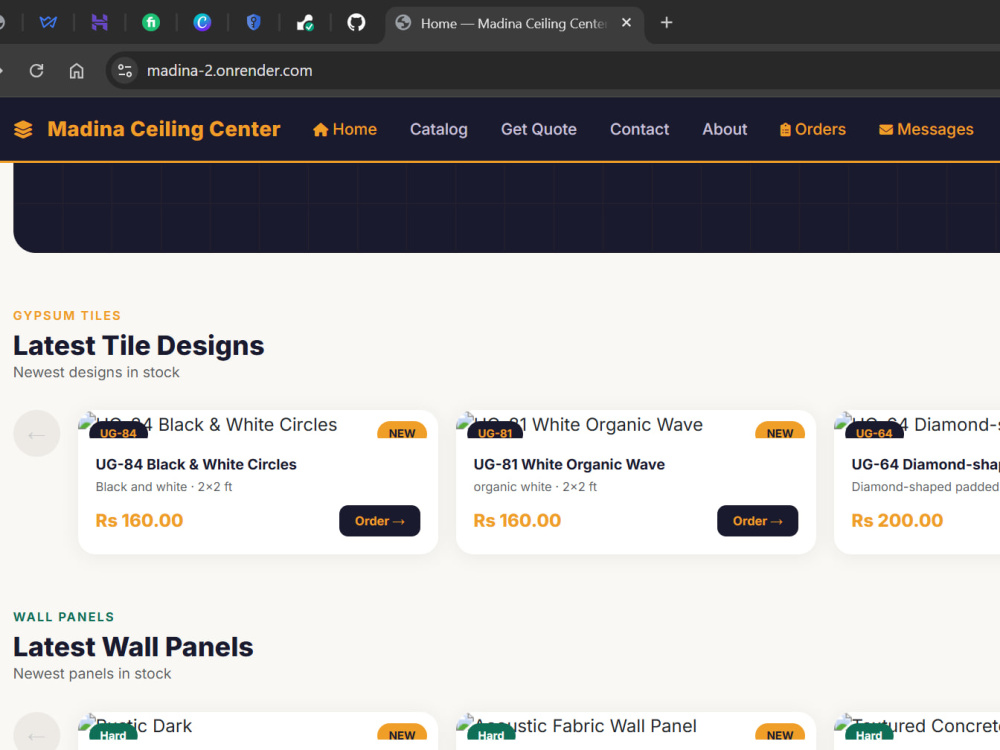Open the About page
The height and width of the screenshot is (750, 1000).
coord(724,129)
